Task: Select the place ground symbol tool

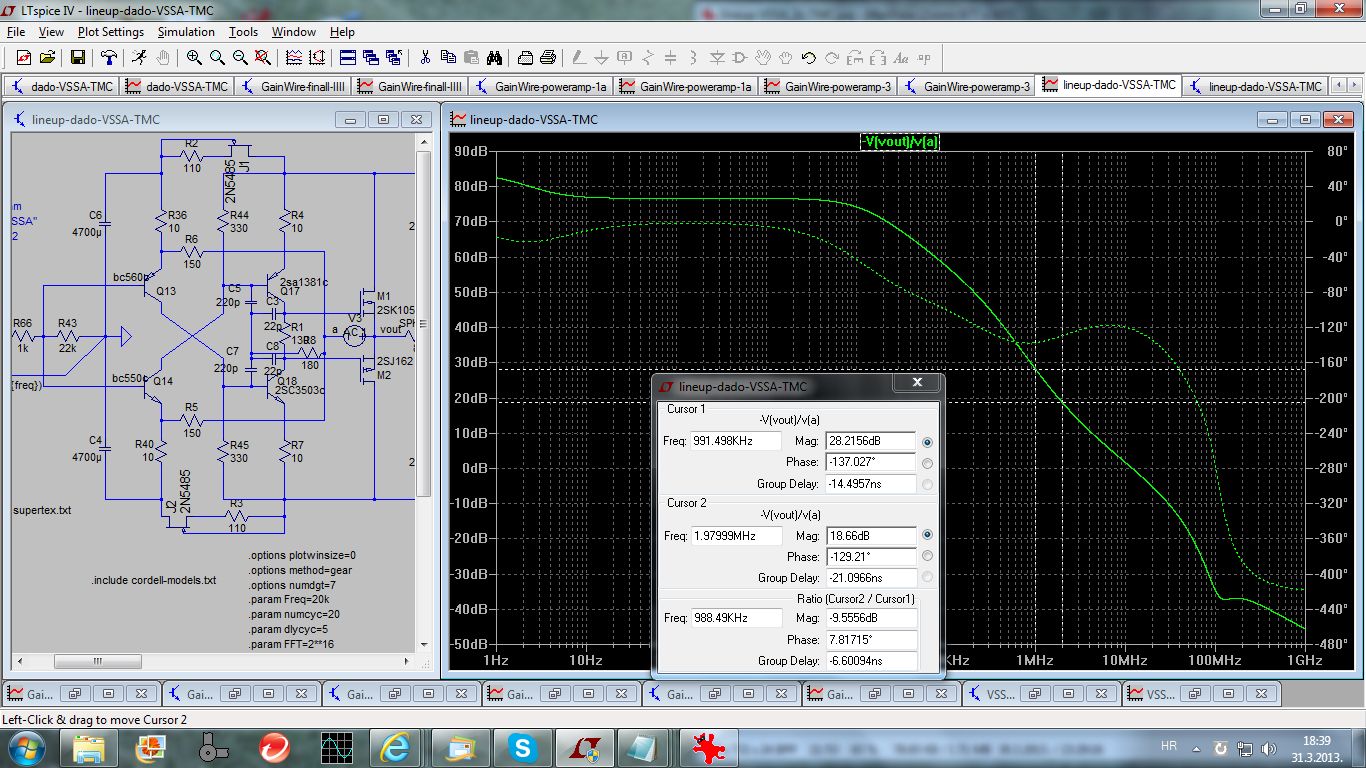Action: [x=602, y=58]
